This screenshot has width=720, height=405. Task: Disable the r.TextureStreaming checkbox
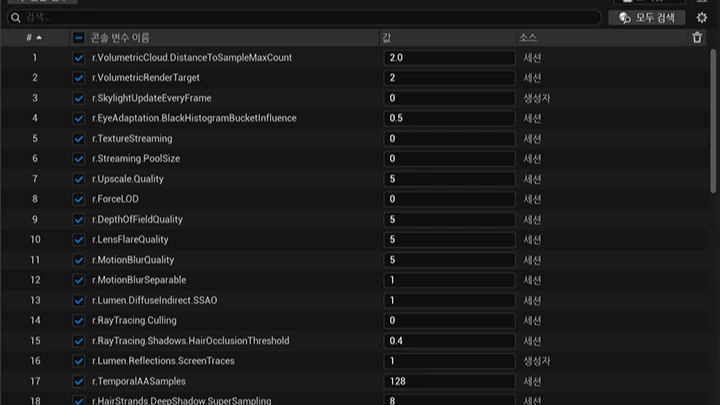click(79, 139)
